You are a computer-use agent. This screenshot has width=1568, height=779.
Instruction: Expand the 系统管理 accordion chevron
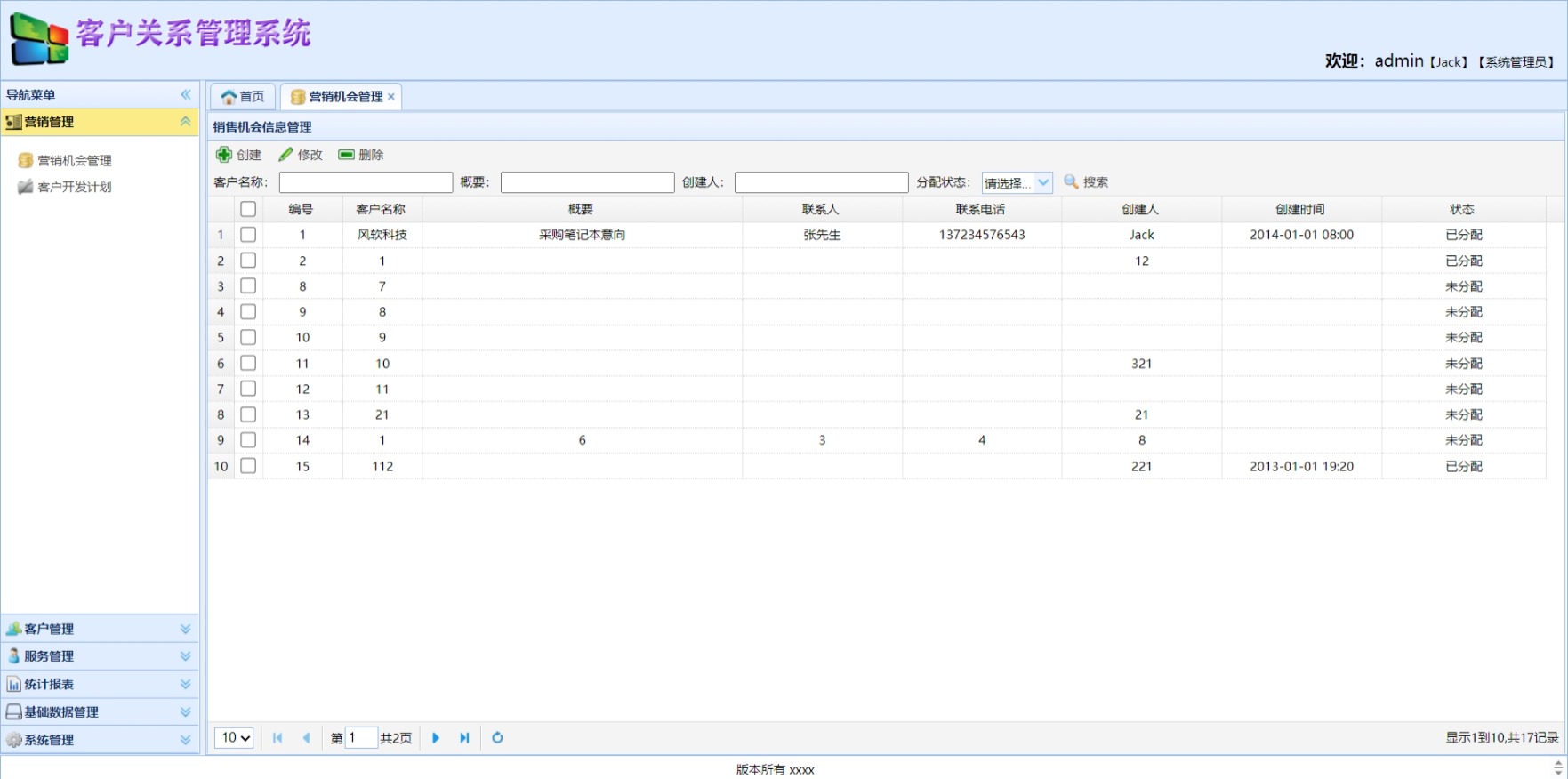186,740
